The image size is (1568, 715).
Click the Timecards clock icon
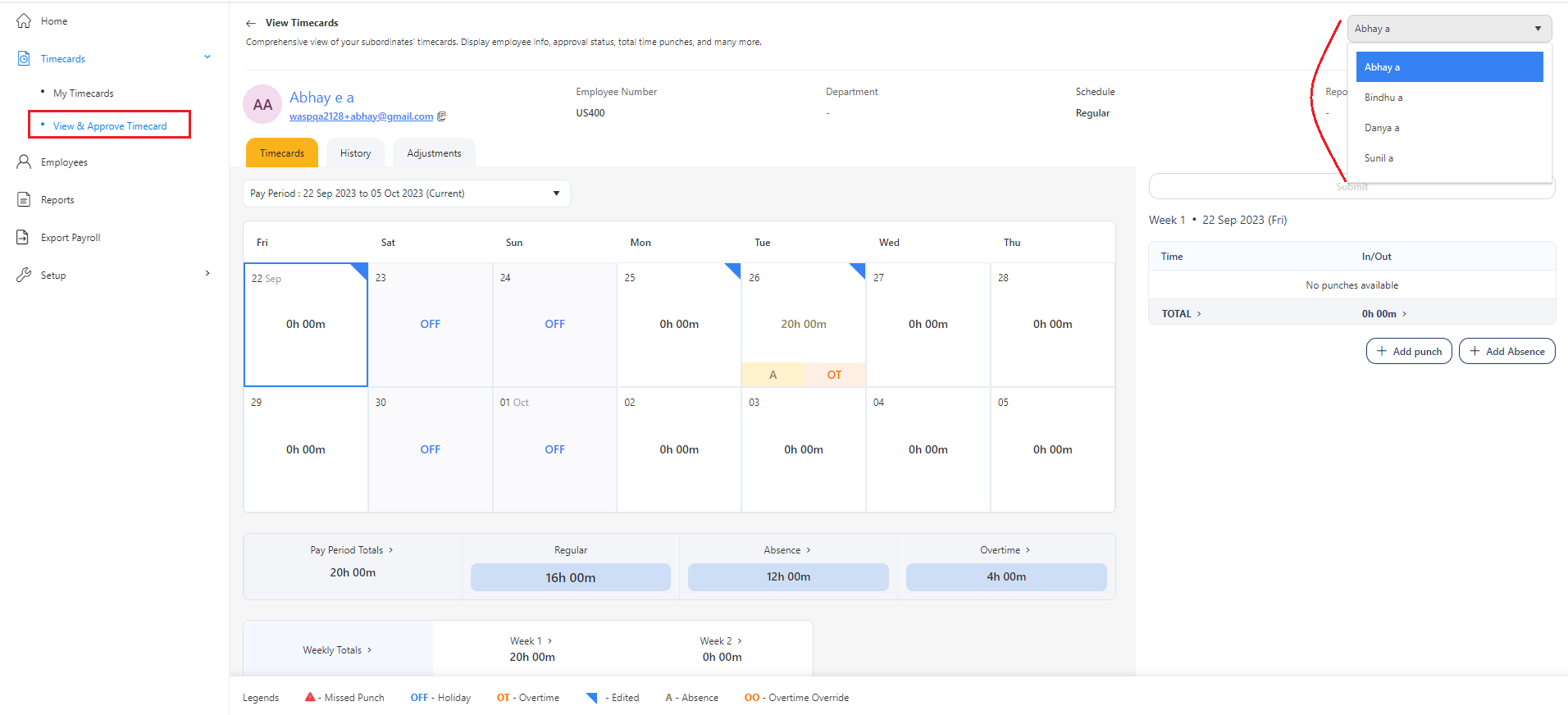coord(24,59)
